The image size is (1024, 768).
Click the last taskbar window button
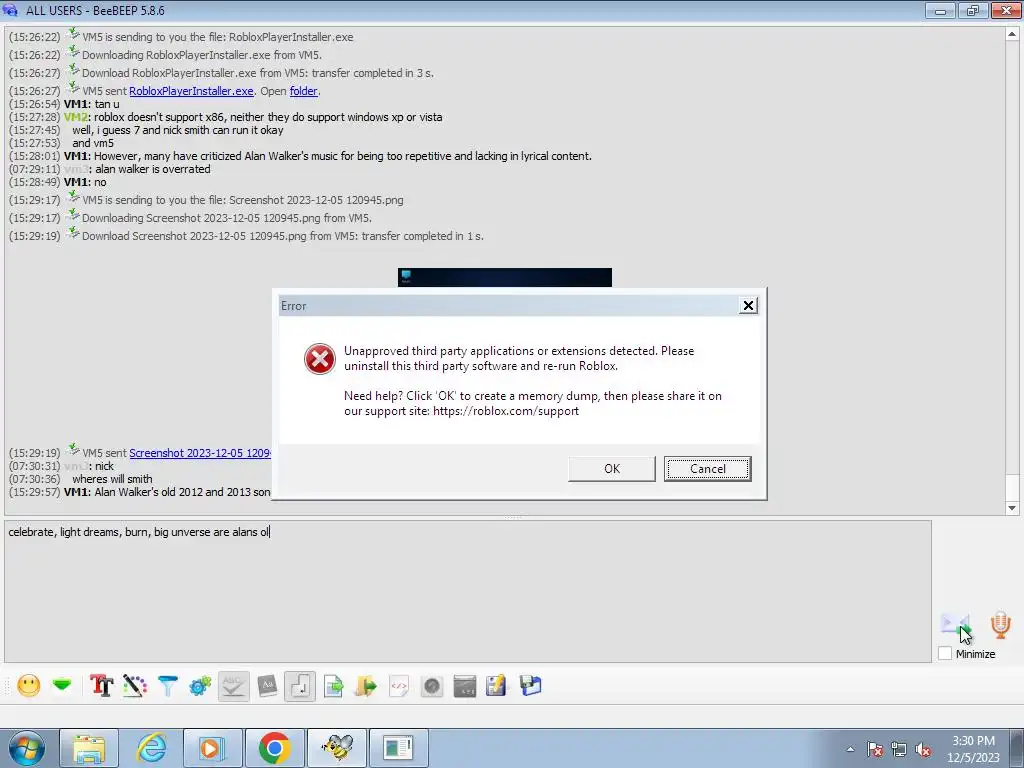(399, 748)
